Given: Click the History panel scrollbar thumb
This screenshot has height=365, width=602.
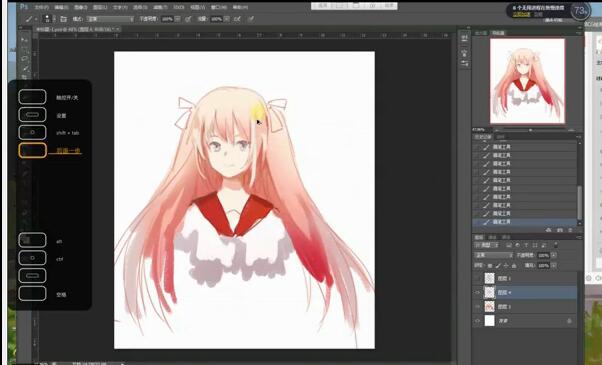Looking at the screenshot, I should coord(580,203).
